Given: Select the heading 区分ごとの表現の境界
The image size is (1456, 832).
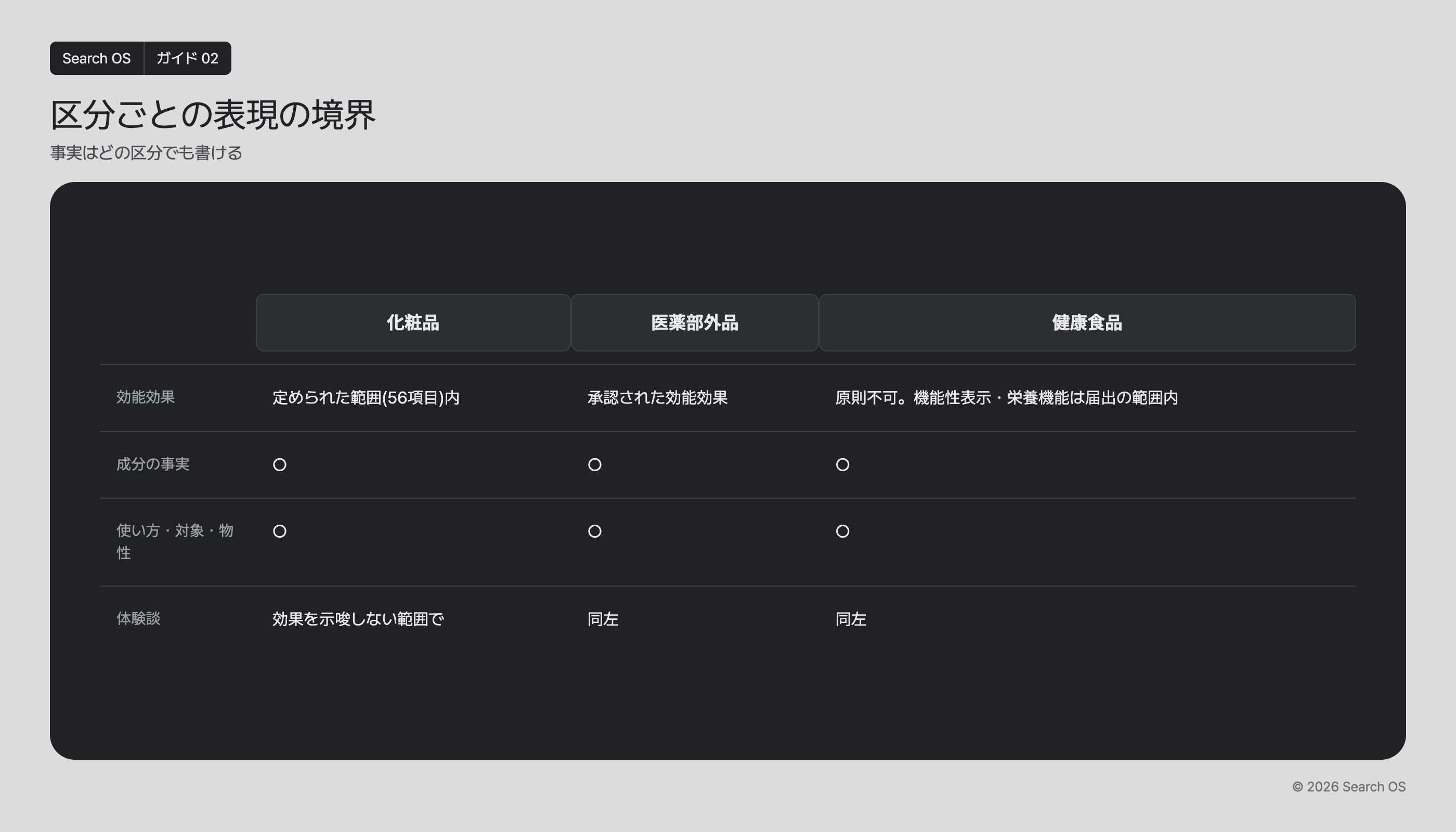Looking at the screenshot, I should point(213,114).
